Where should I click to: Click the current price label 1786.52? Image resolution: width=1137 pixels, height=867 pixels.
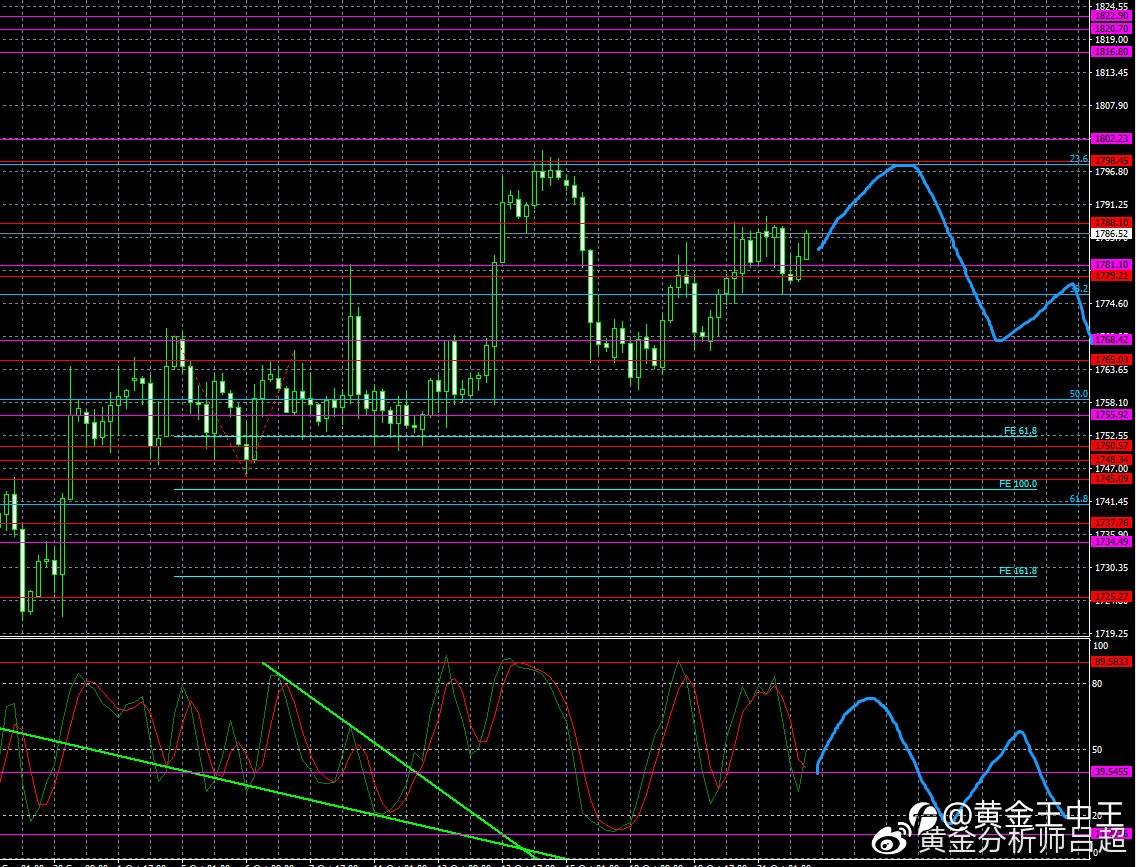(x=1111, y=234)
